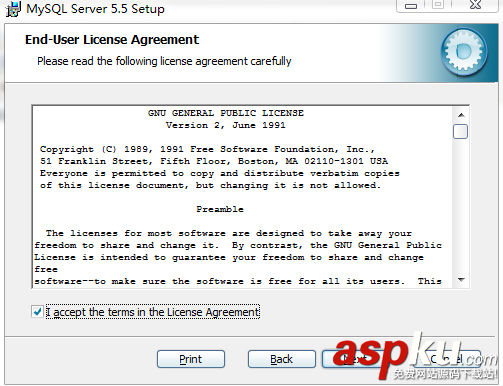Click the Print button
The height and width of the screenshot is (386, 503).
click(x=191, y=359)
